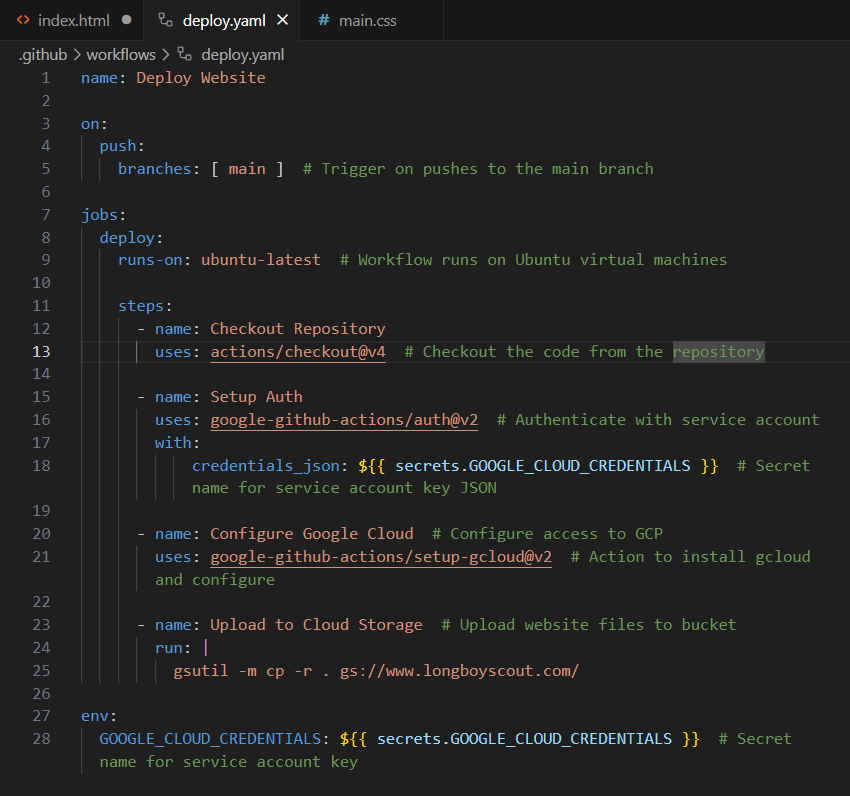
Task: Click the file icon beside deploy.yaml in breadcrumbs
Action: pos(185,55)
